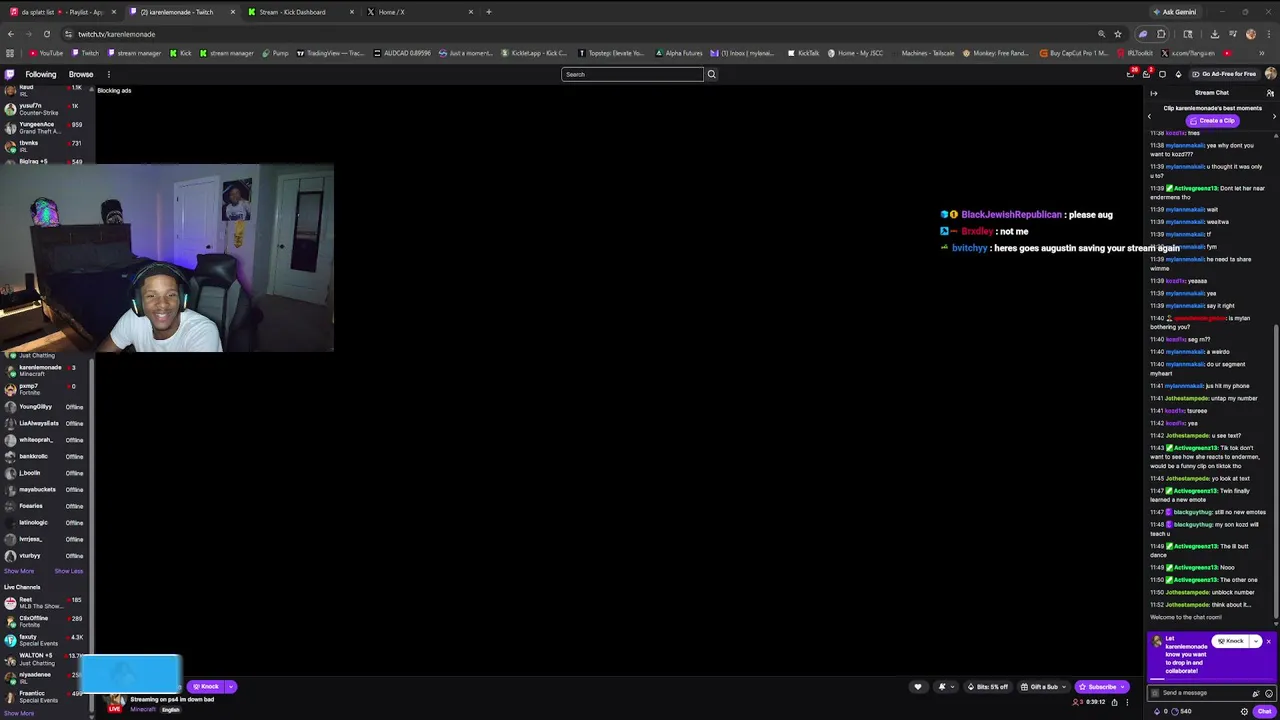1280x720 pixels.
Task: Click the Minecraft category link under stream
Action: point(143,709)
